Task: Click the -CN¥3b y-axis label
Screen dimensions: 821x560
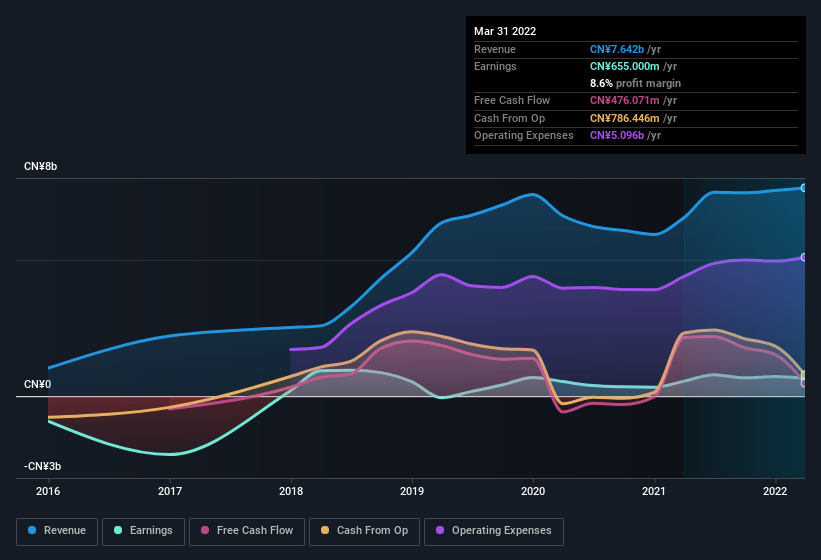Action: [x=42, y=466]
